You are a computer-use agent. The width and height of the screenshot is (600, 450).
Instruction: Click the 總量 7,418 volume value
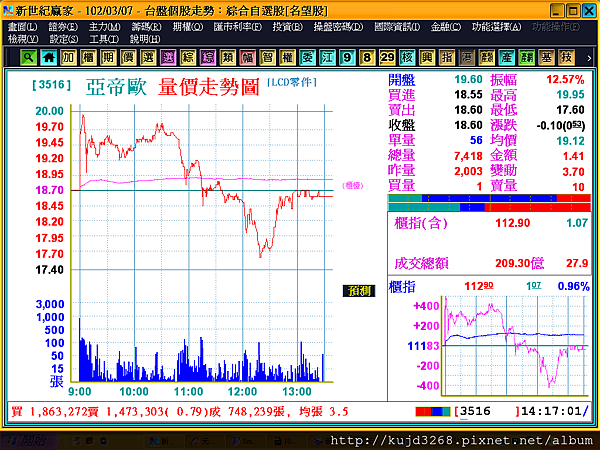pos(468,156)
